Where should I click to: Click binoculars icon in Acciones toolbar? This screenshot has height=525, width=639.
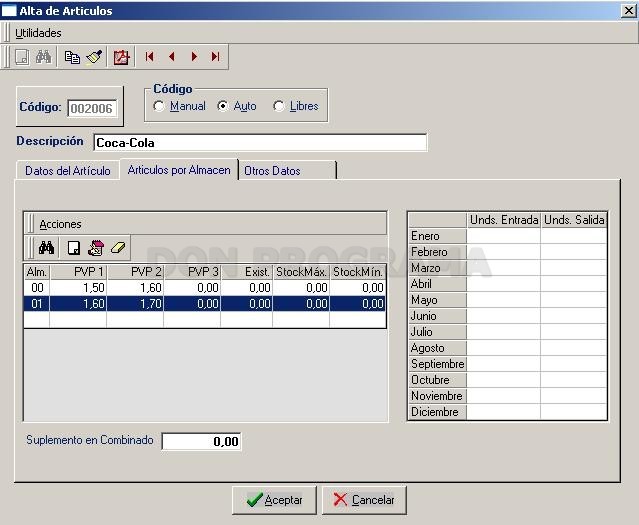pyautogui.click(x=46, y=247)
